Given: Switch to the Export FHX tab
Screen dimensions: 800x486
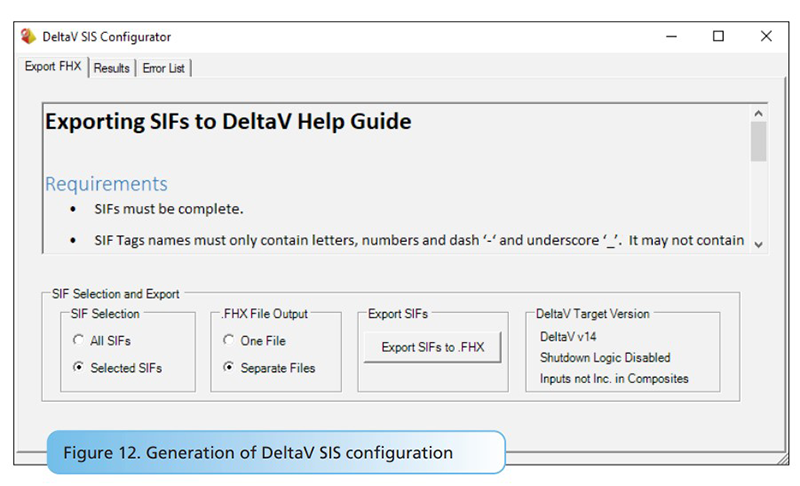Looking at the screenshot, I should [53, 68].
